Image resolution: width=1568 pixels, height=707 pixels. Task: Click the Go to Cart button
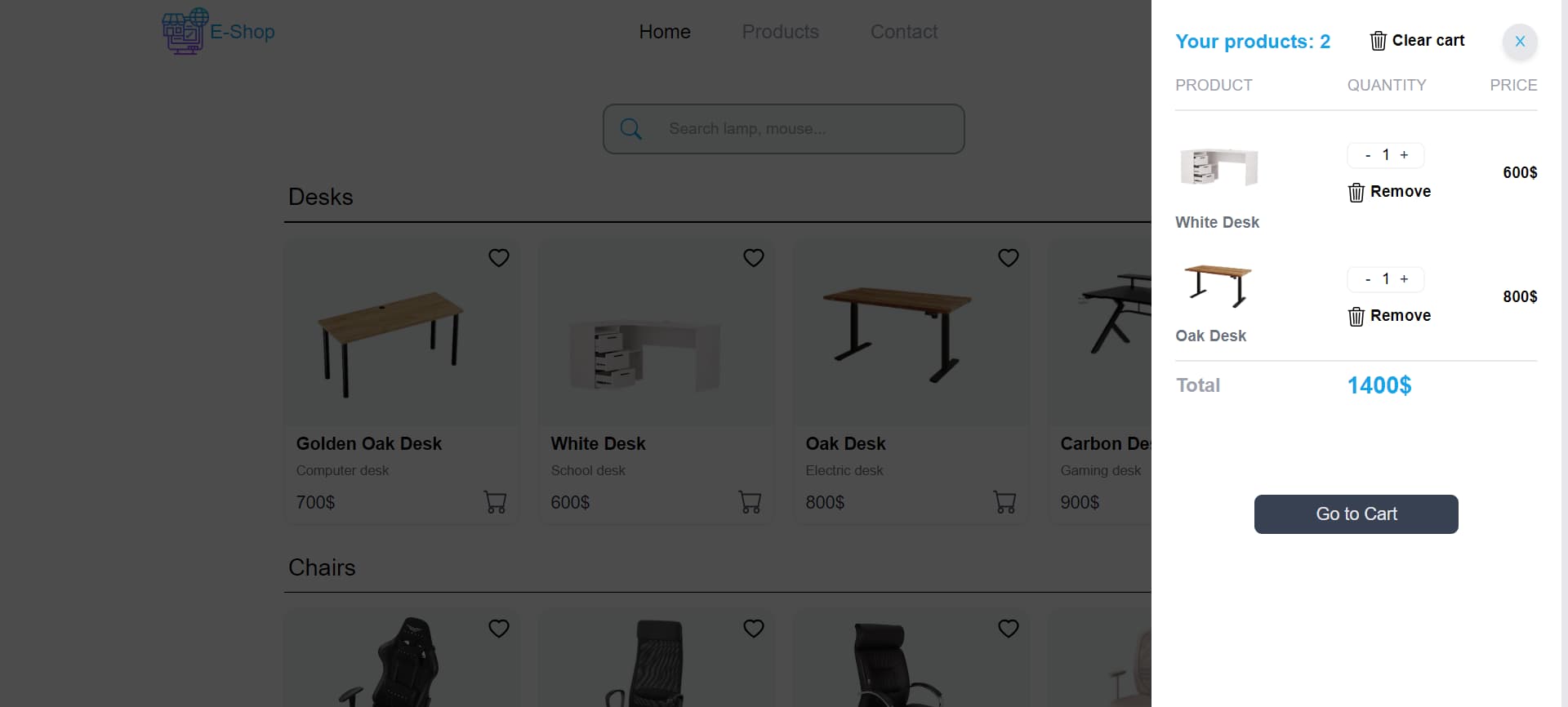(x=1356, y=514)
